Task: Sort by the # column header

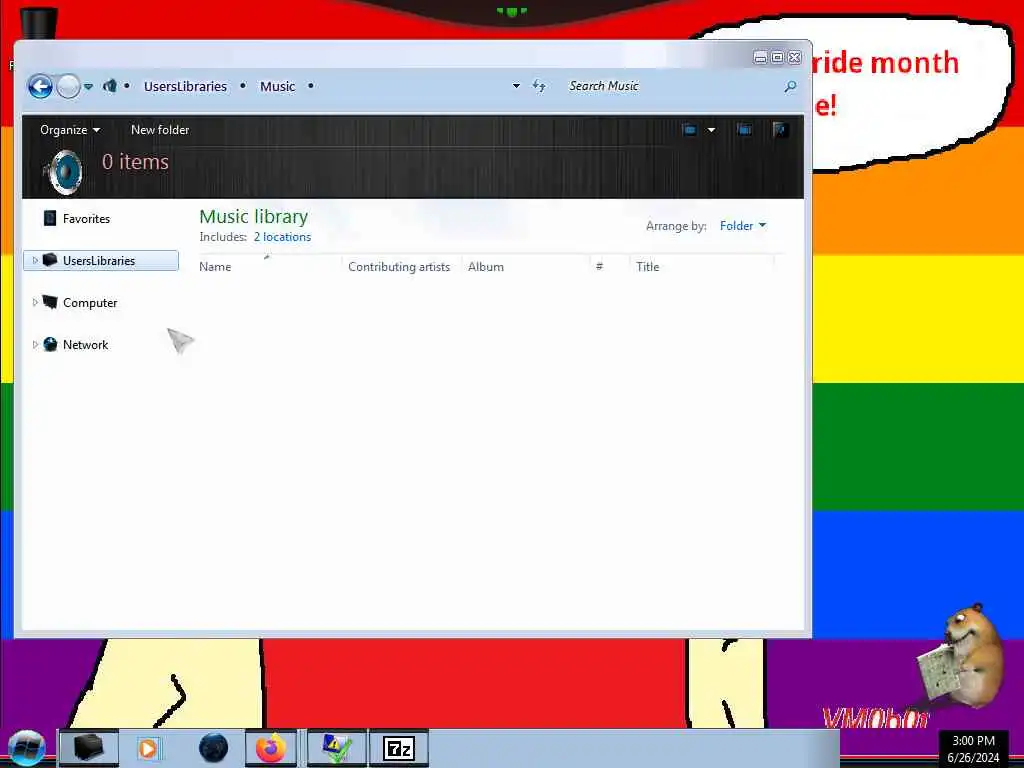Action: (610, 266)
